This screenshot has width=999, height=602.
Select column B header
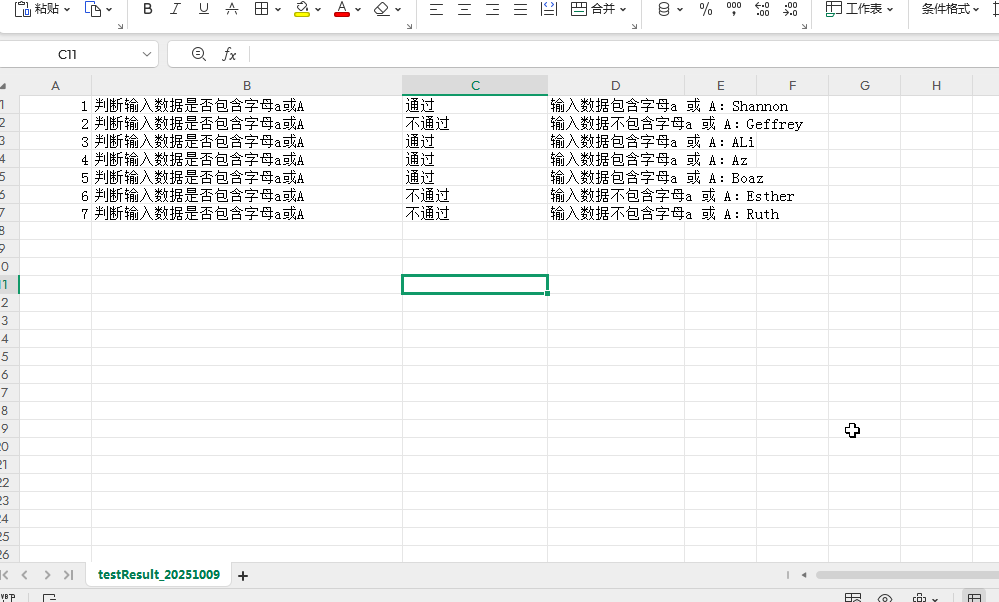point(247,85)
